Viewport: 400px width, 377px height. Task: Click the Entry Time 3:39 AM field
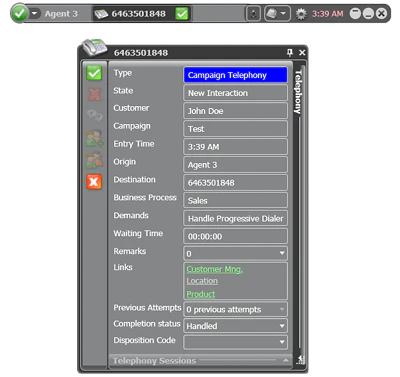coord(235,147)
